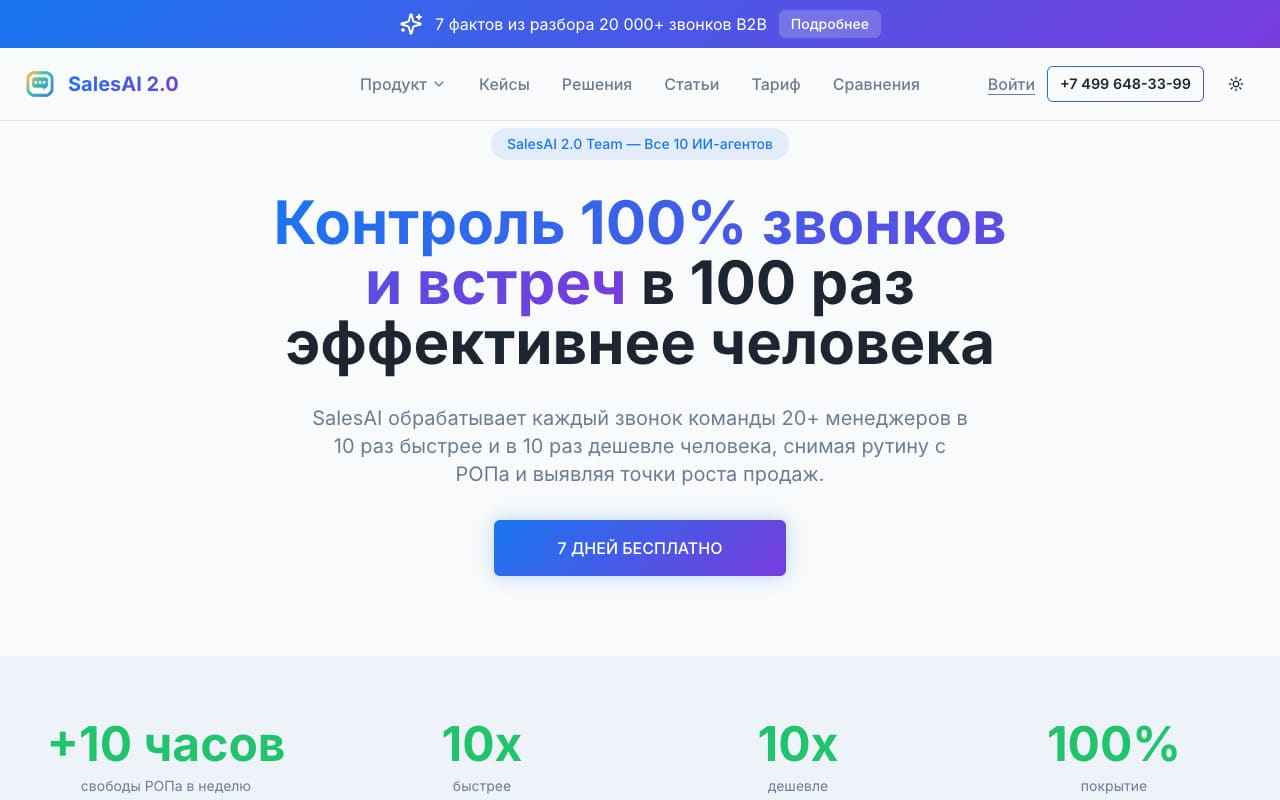Click the 100% покрытие statistic

pyautogui.click(x=1113, y=743)
